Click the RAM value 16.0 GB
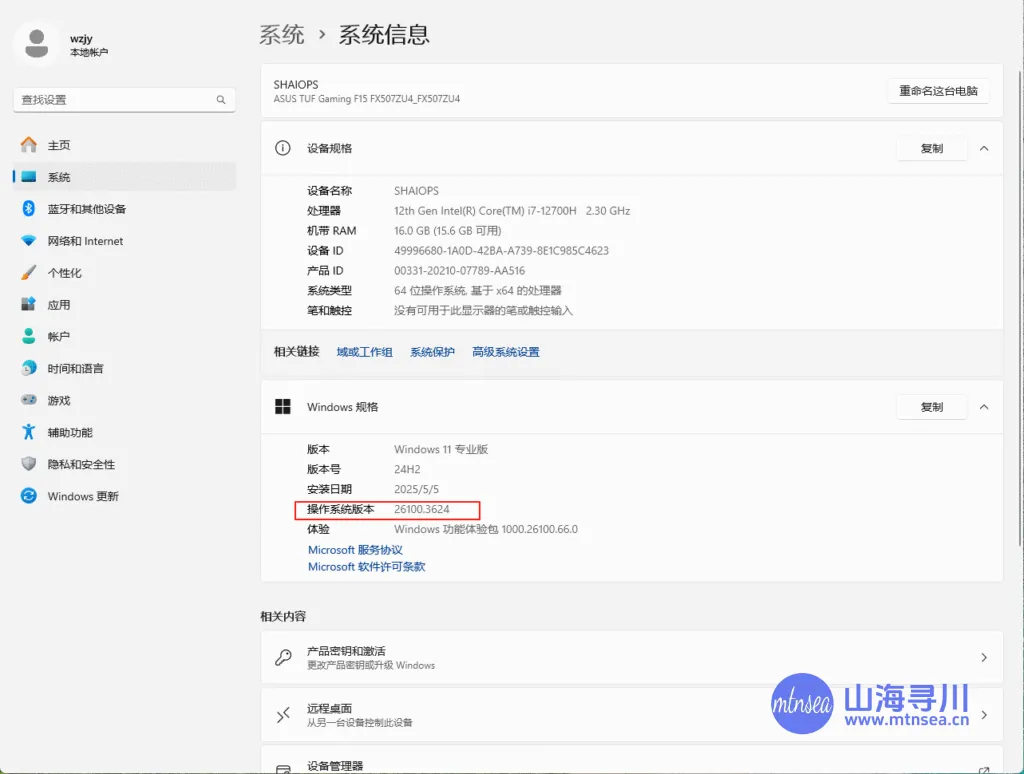Screen dimensions: 1024x774 pyautogui.click(x=447, y=231)
